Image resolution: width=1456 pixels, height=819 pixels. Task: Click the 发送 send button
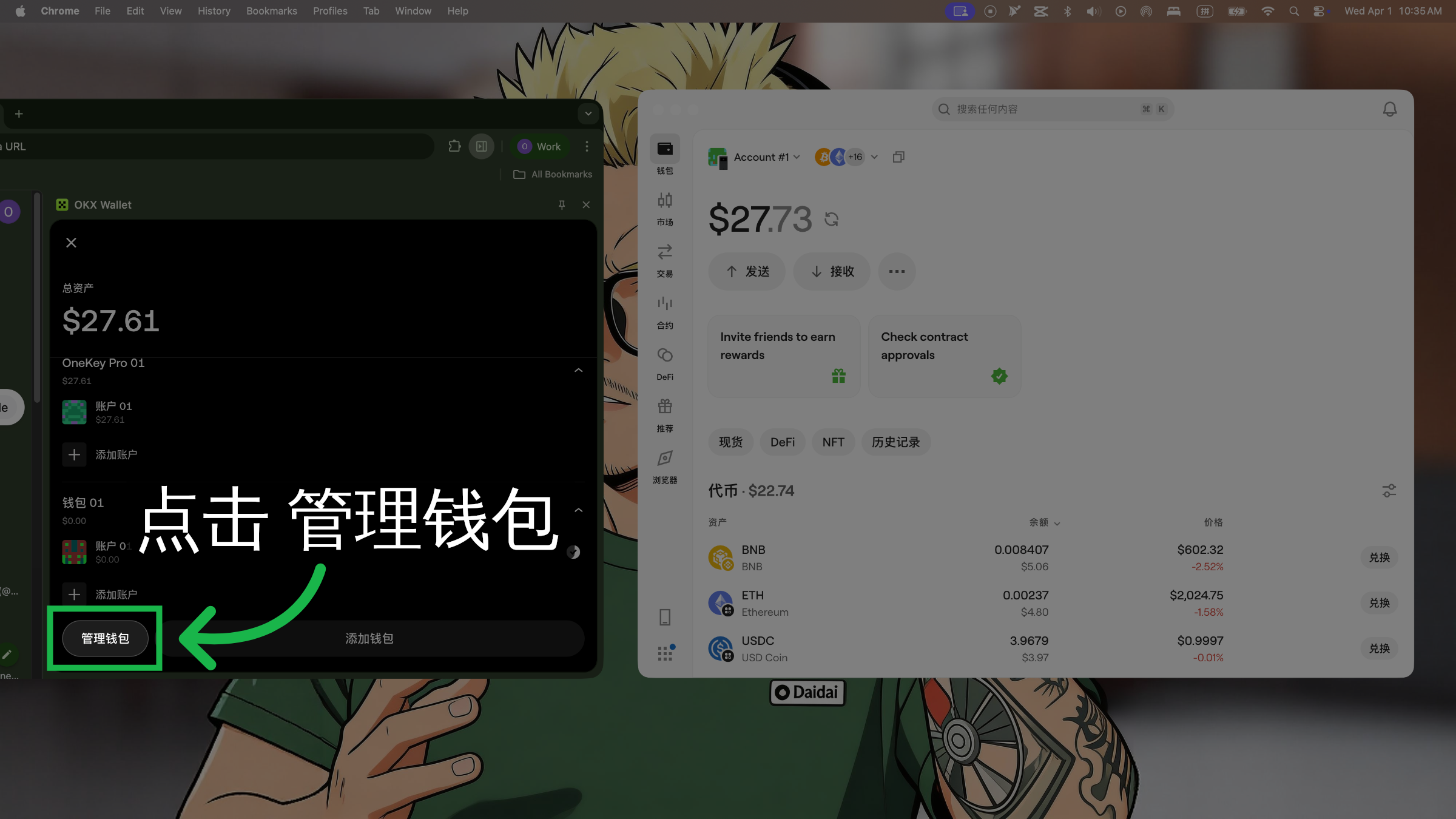pos(747,271)
